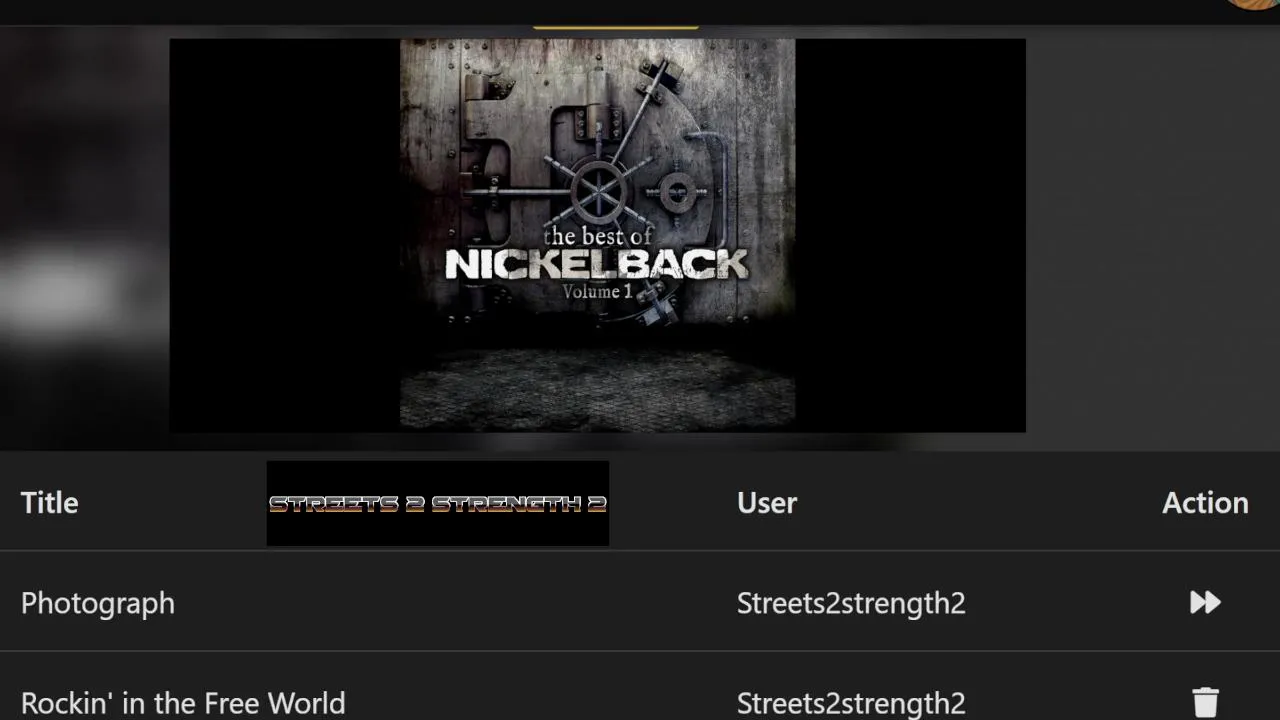Open the avatar at top-right corner
Viewport: 1280px width, 720px height.
click(x=1254, y=3)
